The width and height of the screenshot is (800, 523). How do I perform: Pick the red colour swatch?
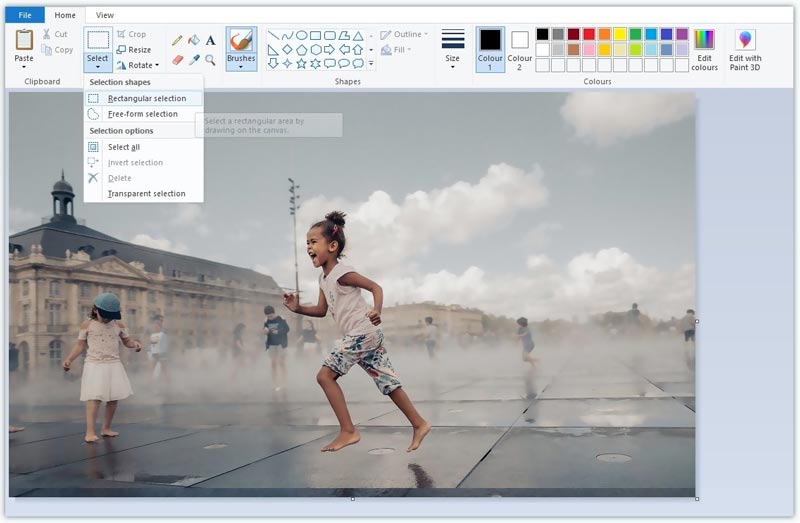588,34
